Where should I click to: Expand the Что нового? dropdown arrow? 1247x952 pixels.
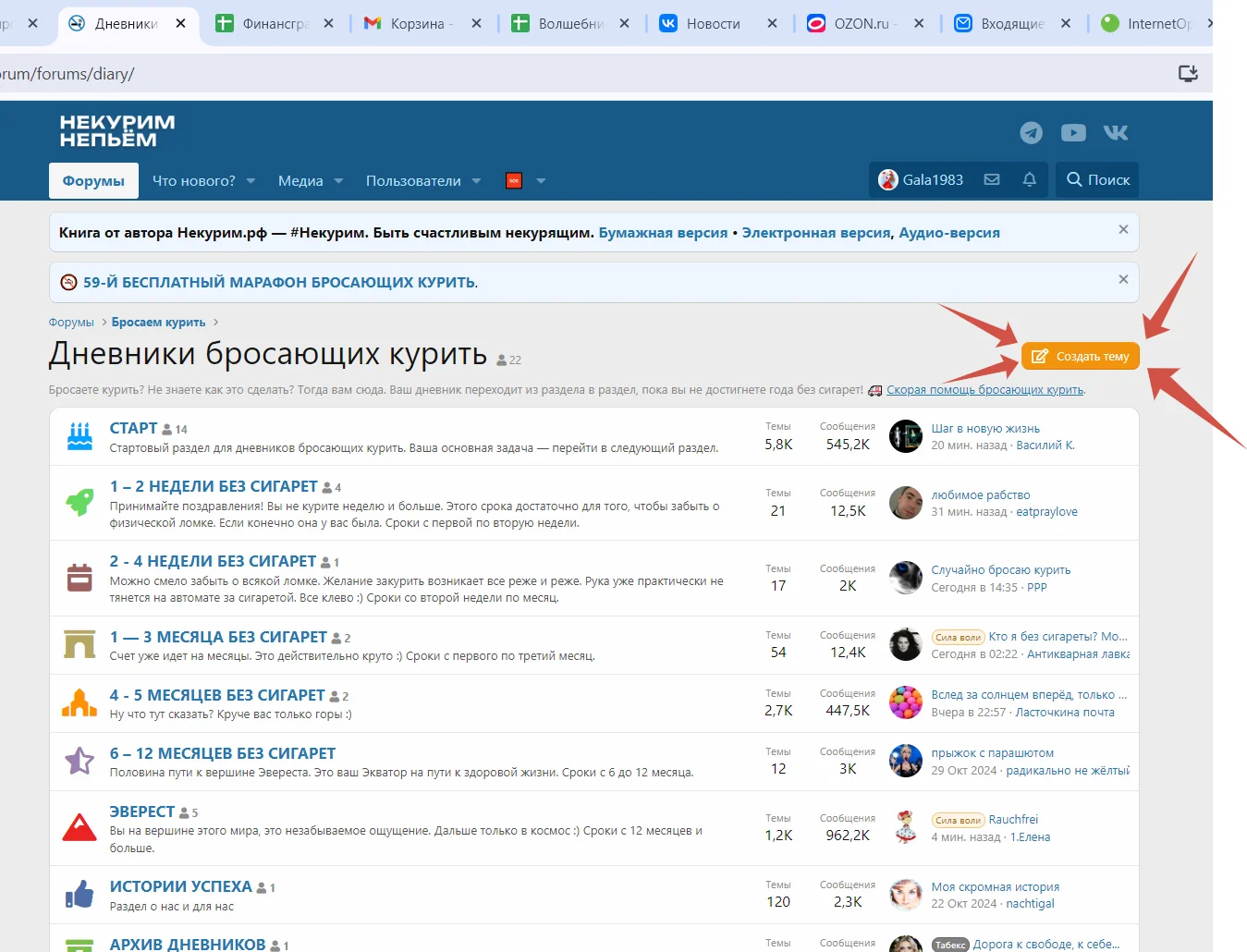(x=251, y=181)
